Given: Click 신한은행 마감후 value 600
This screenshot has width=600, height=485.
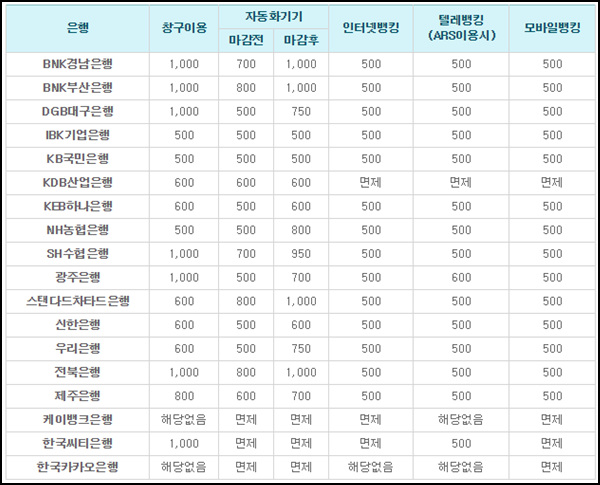Looking at the screenshot, I should pyautogui.click(x=301, y=325).
